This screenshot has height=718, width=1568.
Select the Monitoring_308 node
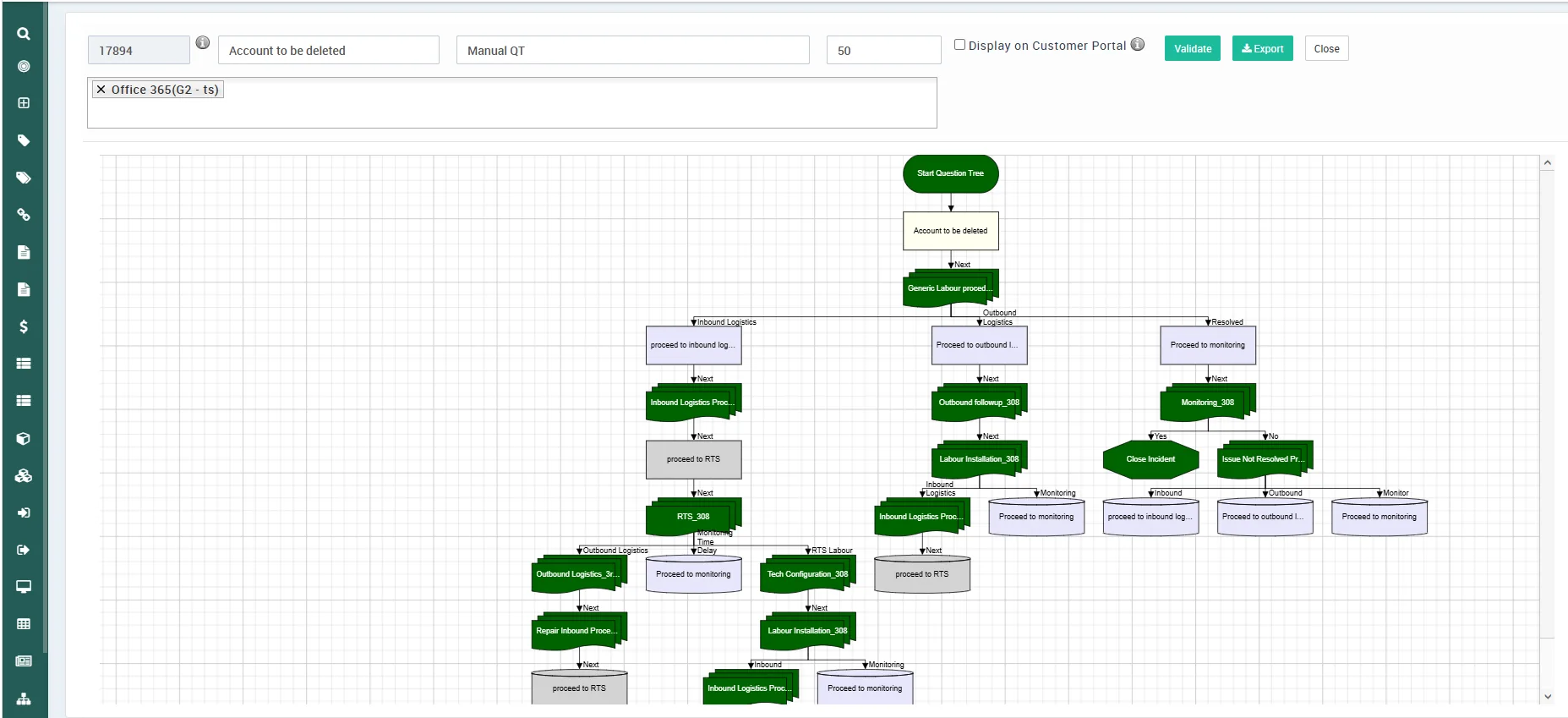coord(1207,403)
